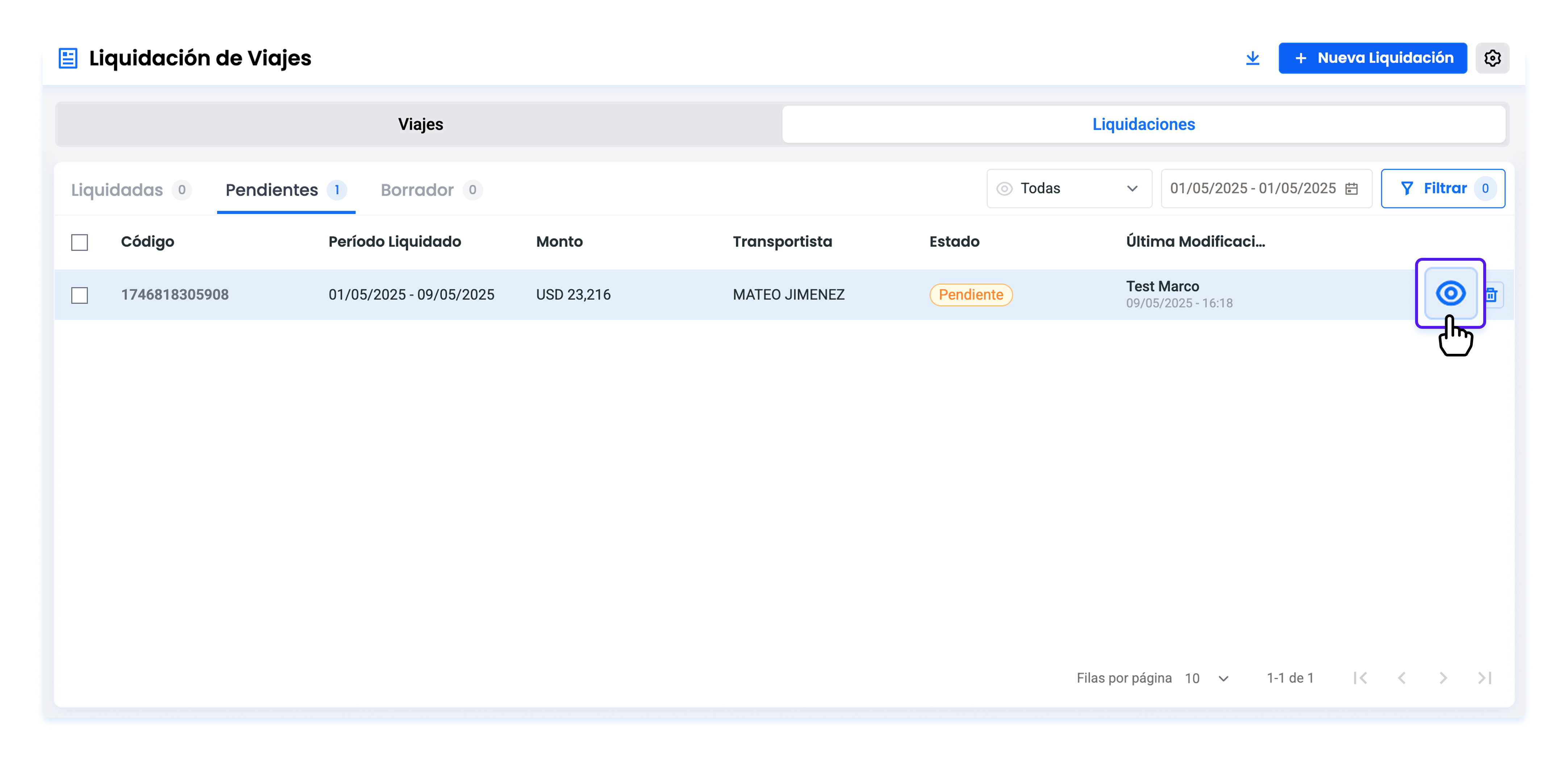Click the Pendiente status badge
This screenshot has width=1568, height=767.
[970, 295]
